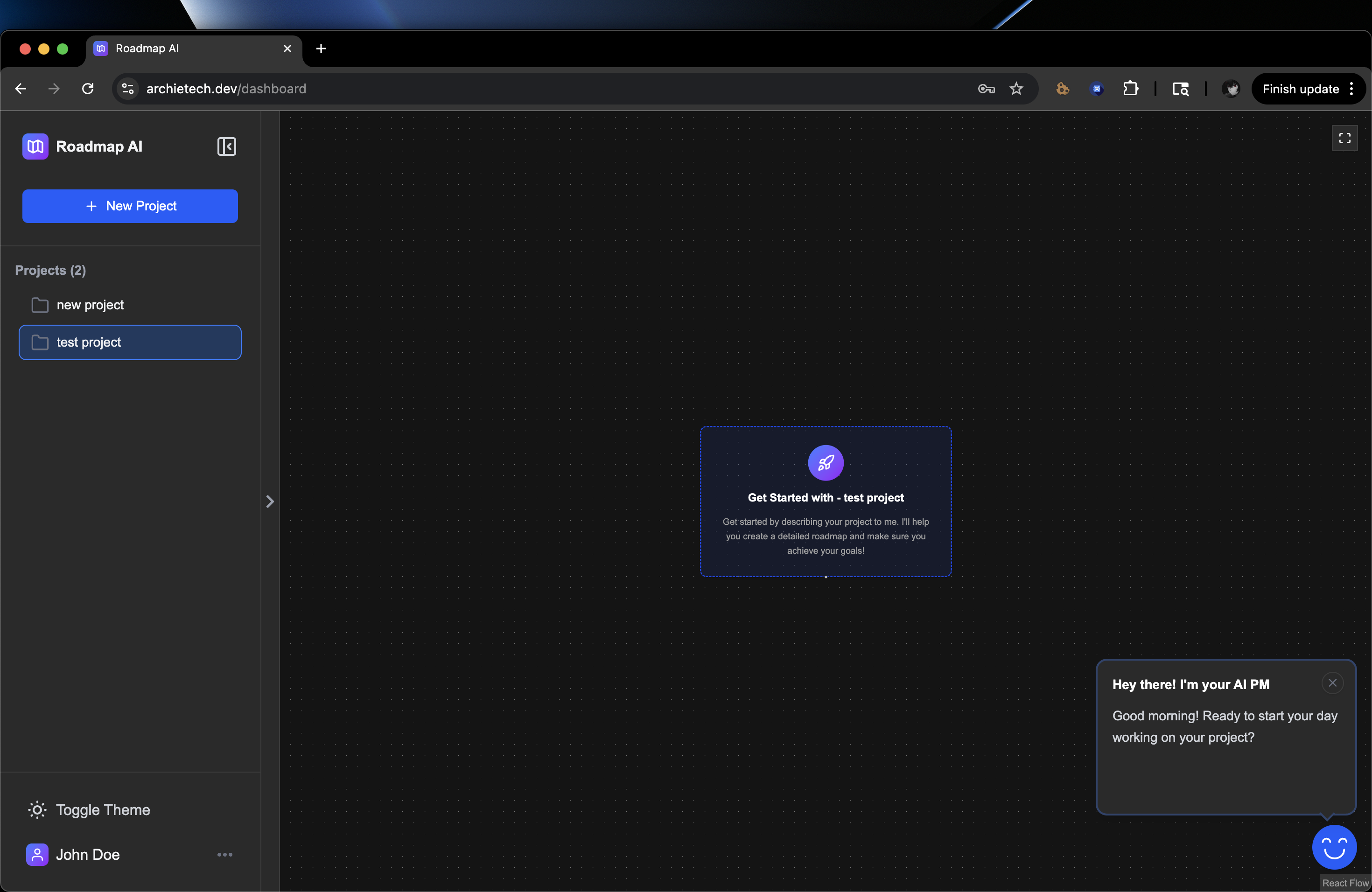1372x892 pixels.
Task: Dismiss the AI PM greeting popup
Action: (1332, 683)
